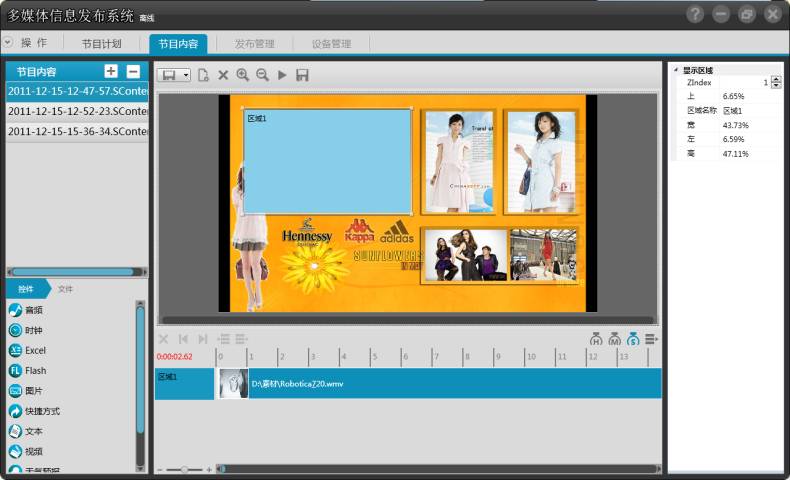Jump to next timeline item
The width and height of the screenshot is (790, 480).
[203, 339]
